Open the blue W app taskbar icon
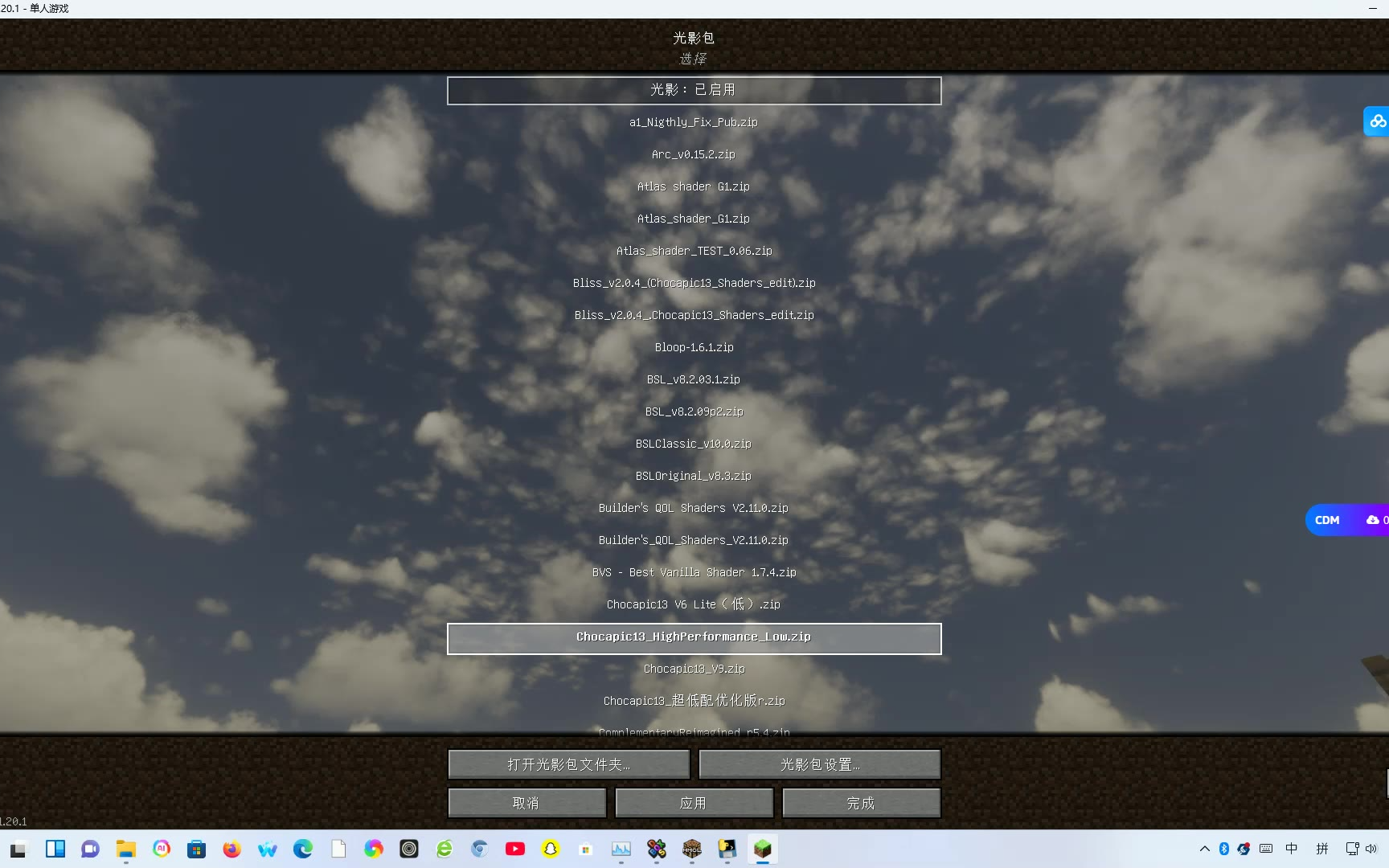This screenshot has height=868, width=1389. tap(268, 849)
